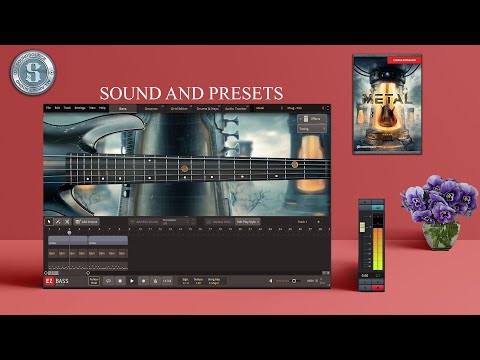Select the Track 1 label
The height and width of the screenshot is (360, 480).
click(x=302, y=222)
